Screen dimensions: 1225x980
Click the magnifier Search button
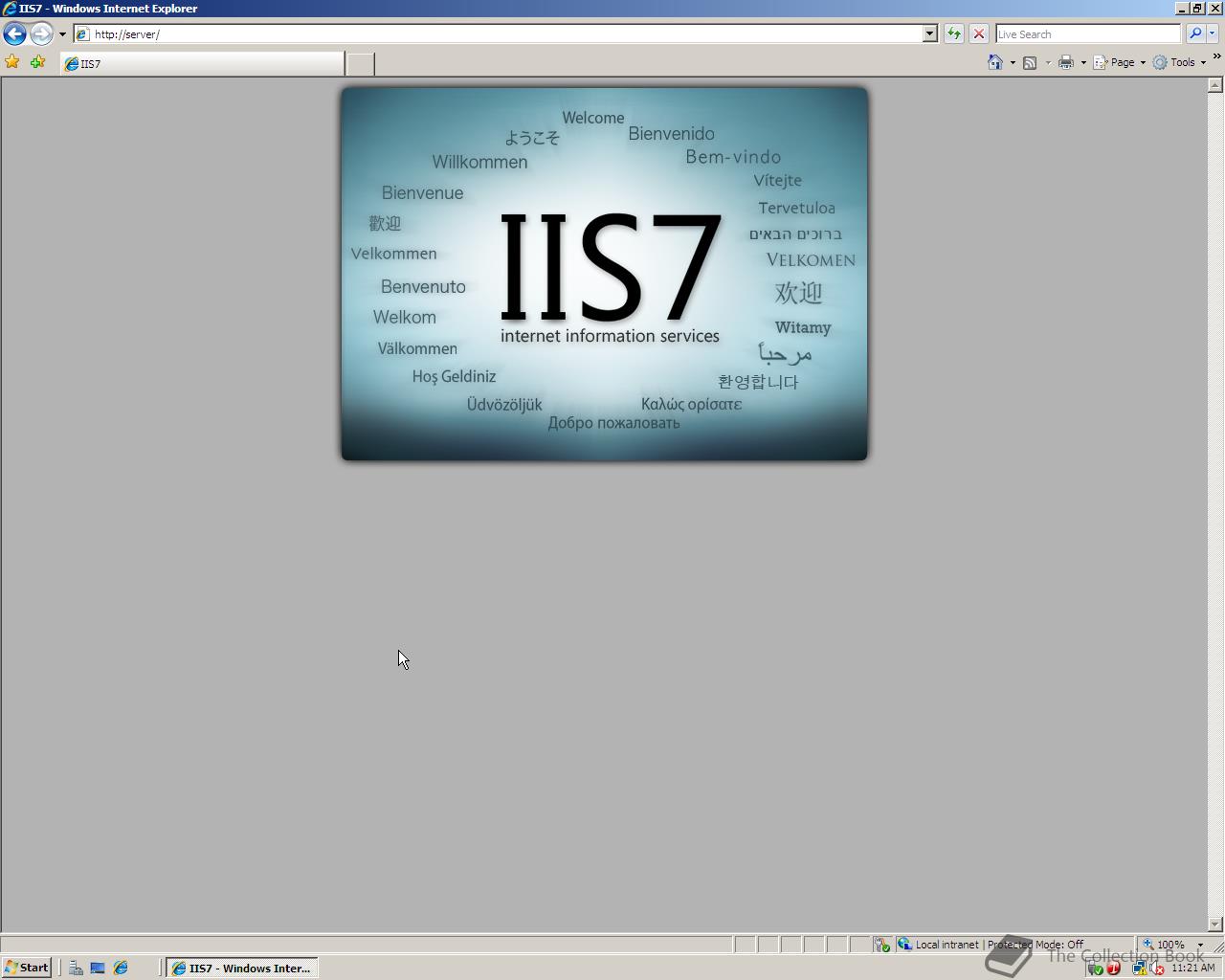(x=1195, y=33)
